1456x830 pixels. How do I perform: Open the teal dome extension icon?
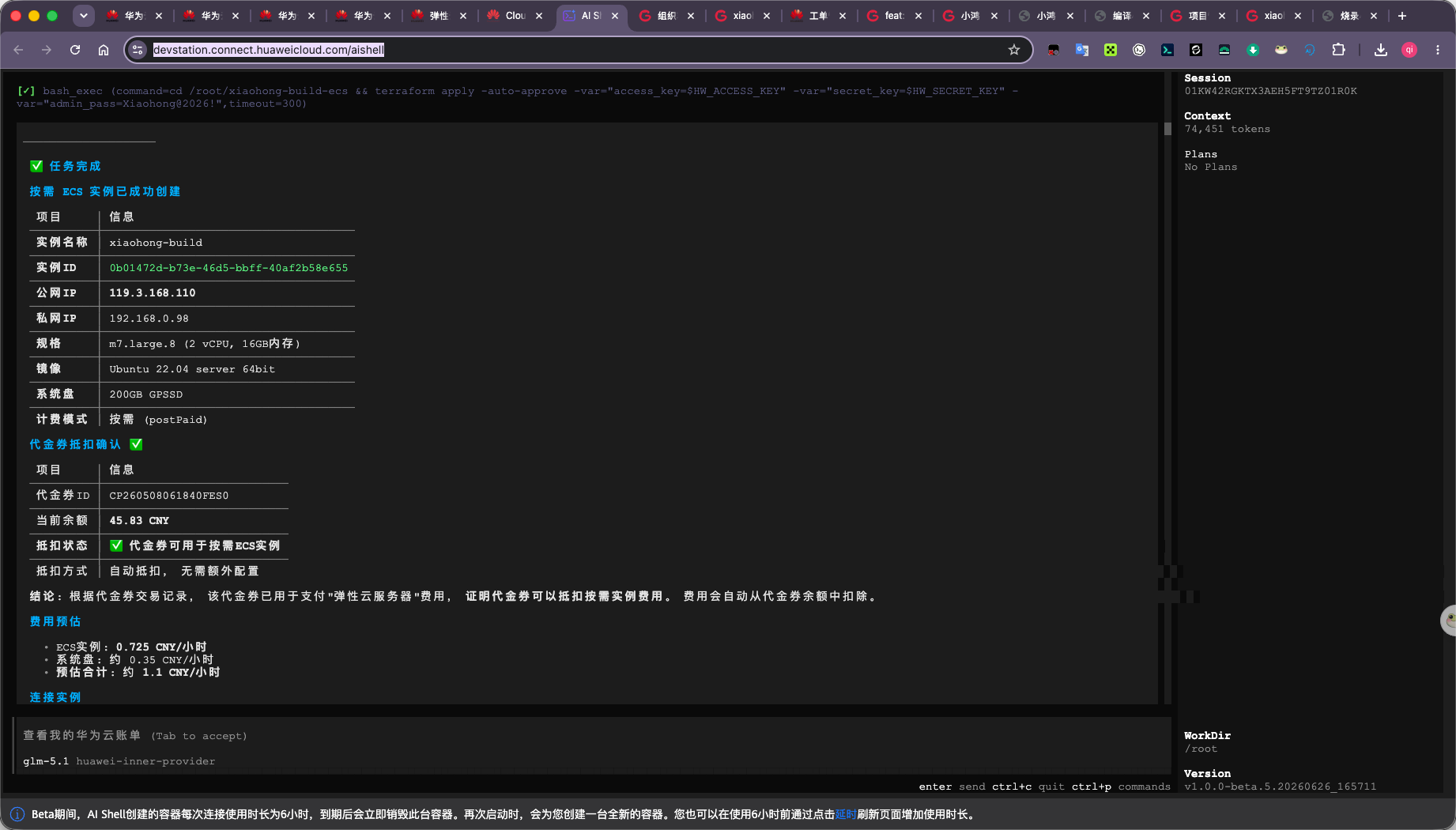[x=1224, y=50]
